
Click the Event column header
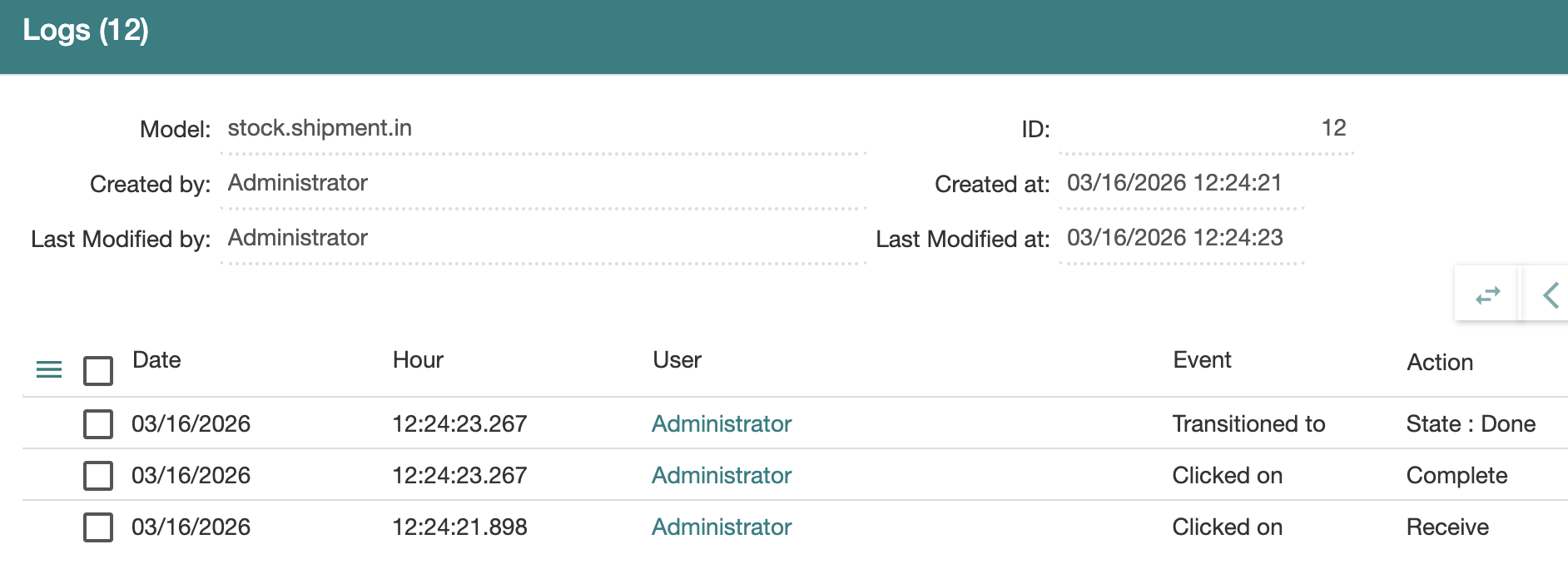tap(1202, 360)
